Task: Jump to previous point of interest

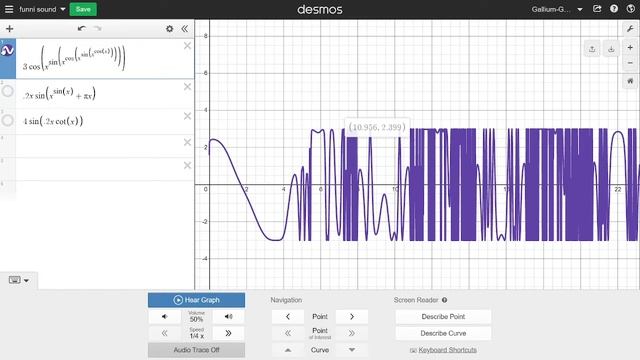Action: coord(288,333)
